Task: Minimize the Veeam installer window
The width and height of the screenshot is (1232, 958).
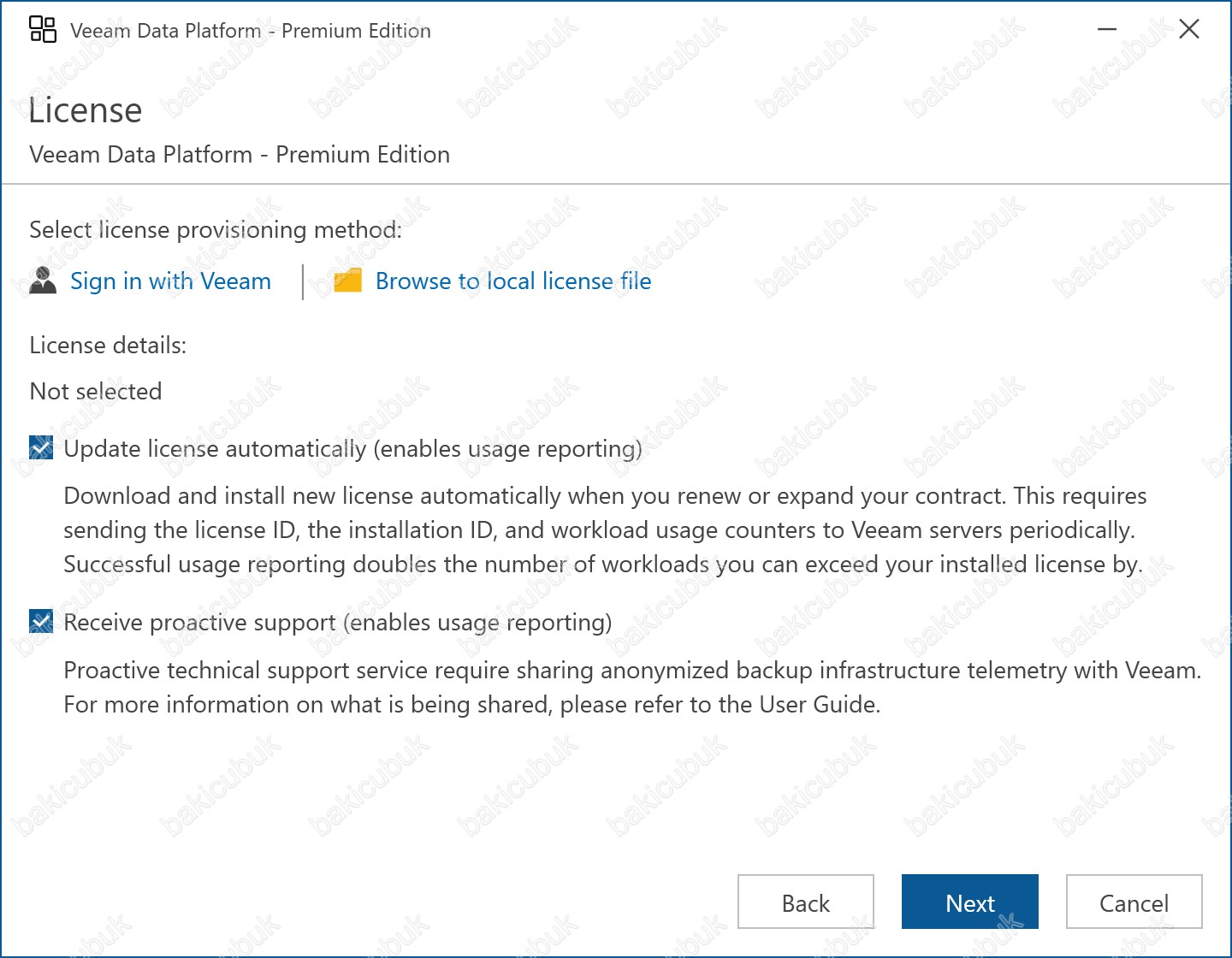Action: tap(1107, 30)
